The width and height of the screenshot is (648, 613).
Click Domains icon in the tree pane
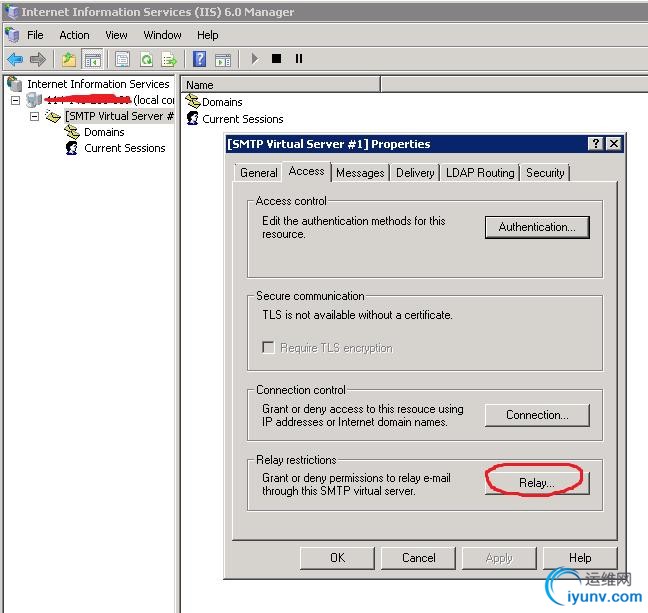tap(72, 132)
